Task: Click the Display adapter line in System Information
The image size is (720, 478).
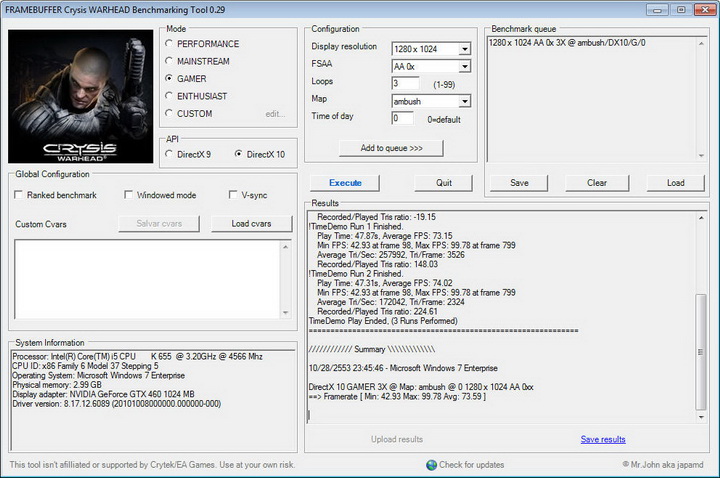Action: [103, 394]
